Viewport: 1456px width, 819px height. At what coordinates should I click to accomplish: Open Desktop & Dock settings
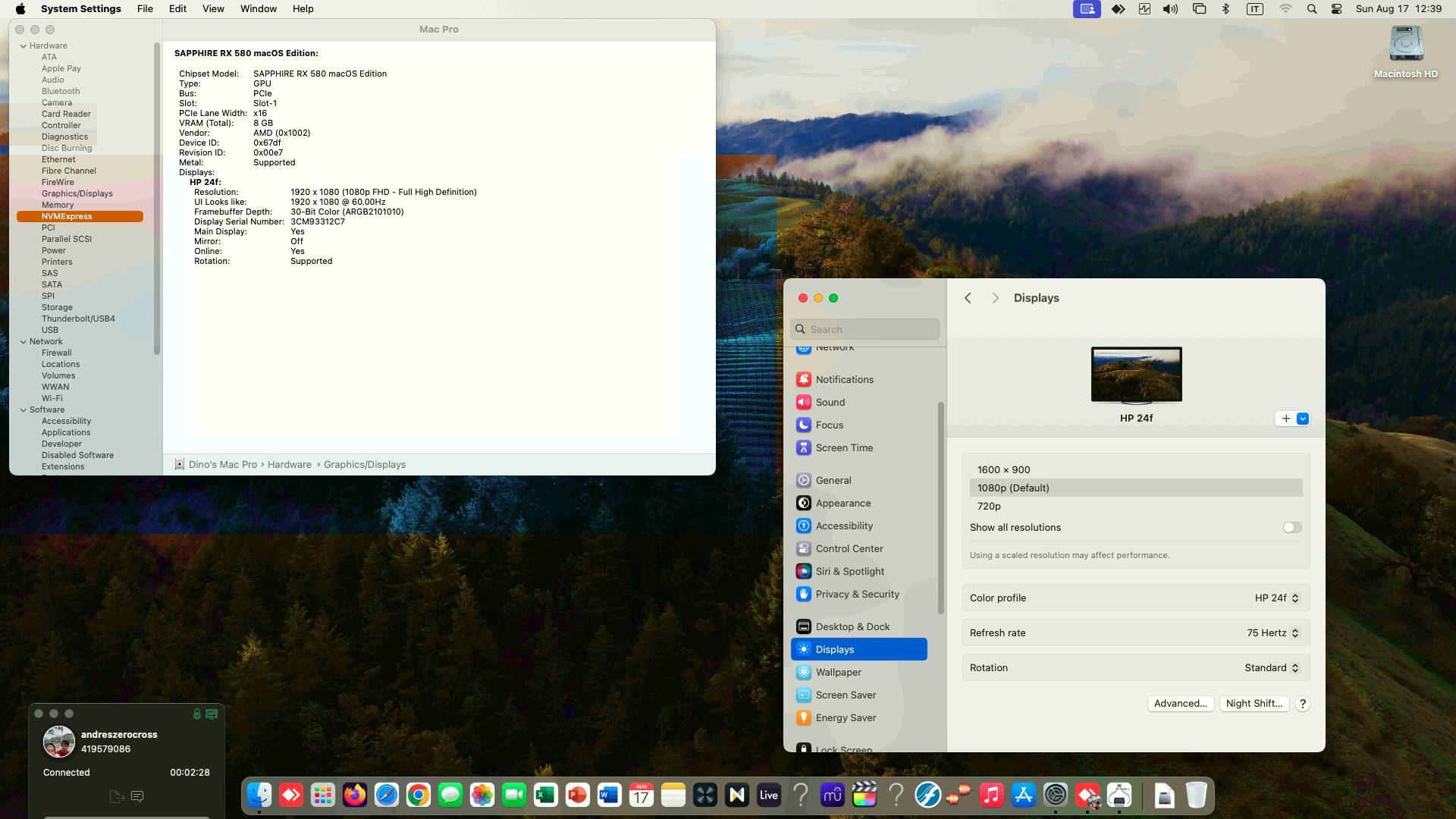coord(859,626)
